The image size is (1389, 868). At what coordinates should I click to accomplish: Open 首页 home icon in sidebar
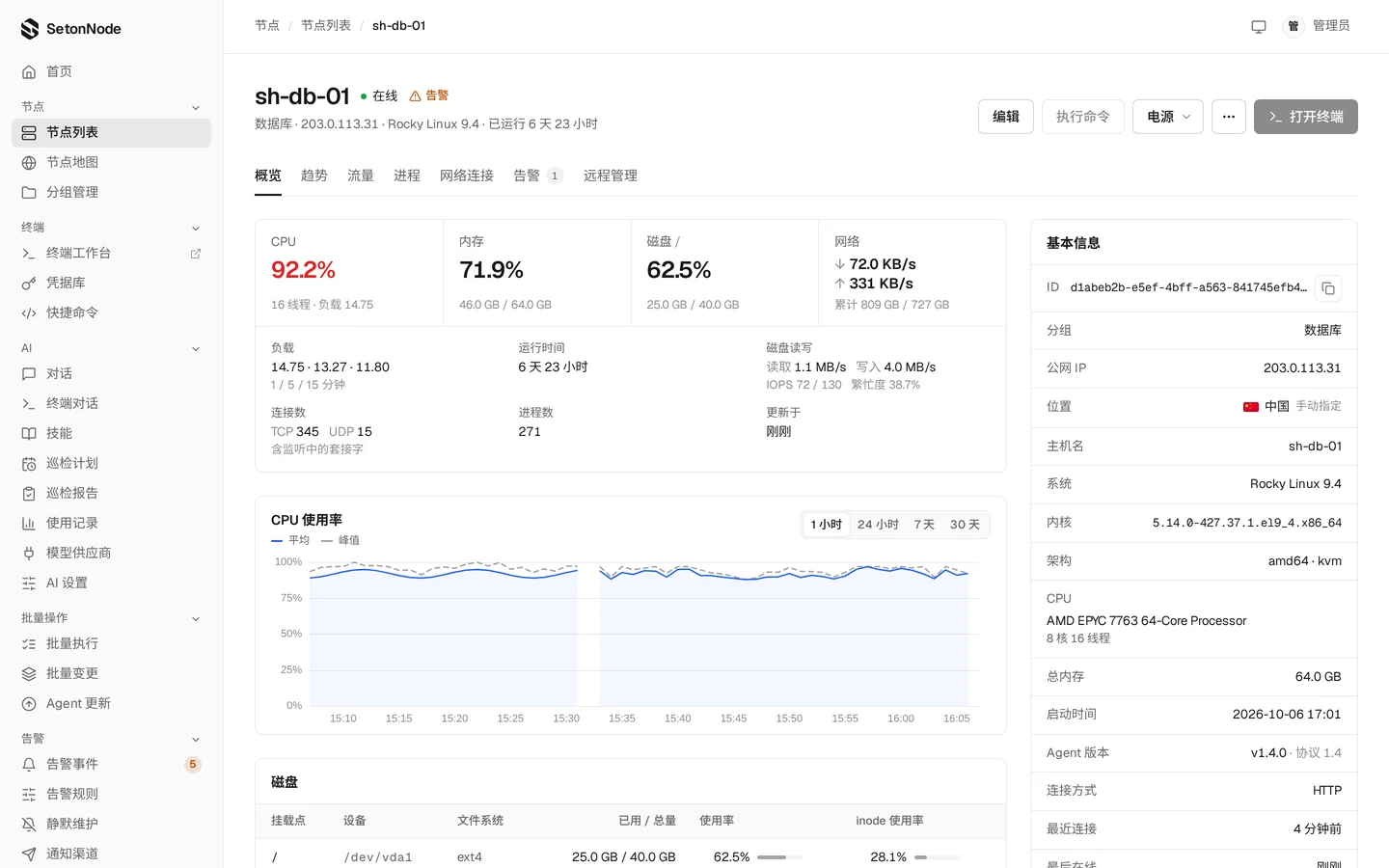[x=29, y=72]
